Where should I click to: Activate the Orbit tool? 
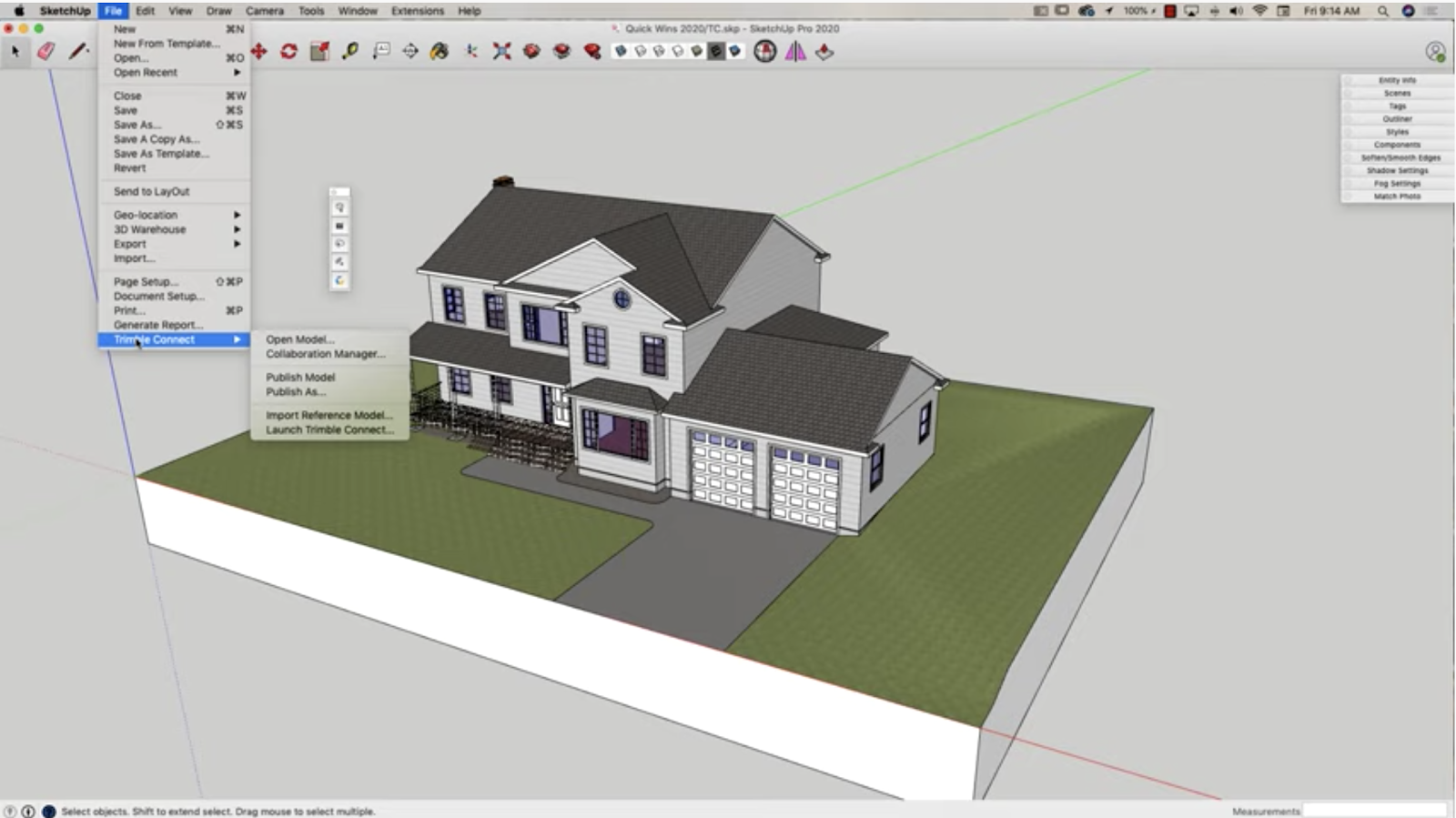pos(410,52)
